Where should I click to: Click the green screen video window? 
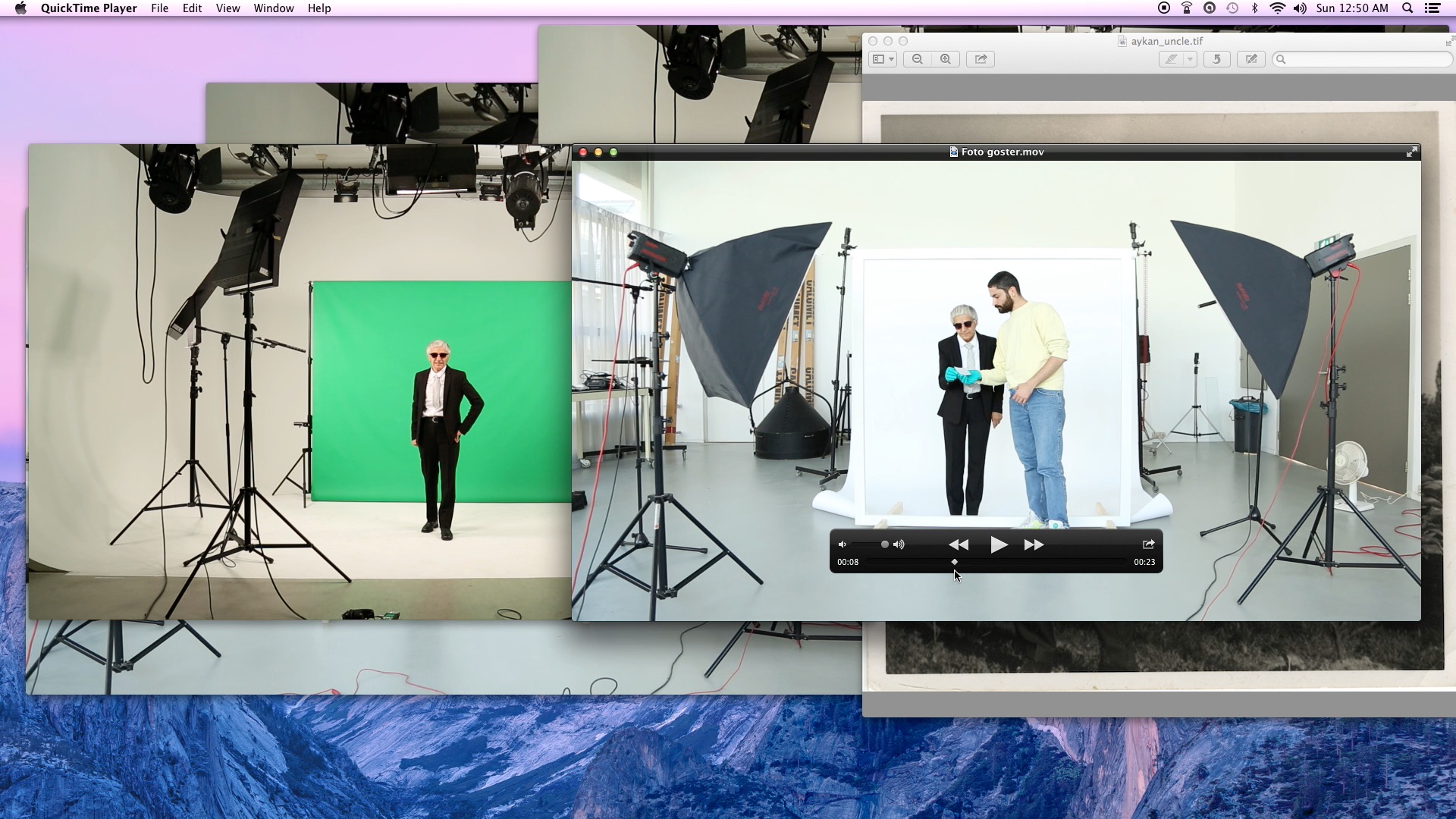tap(300, 381)
